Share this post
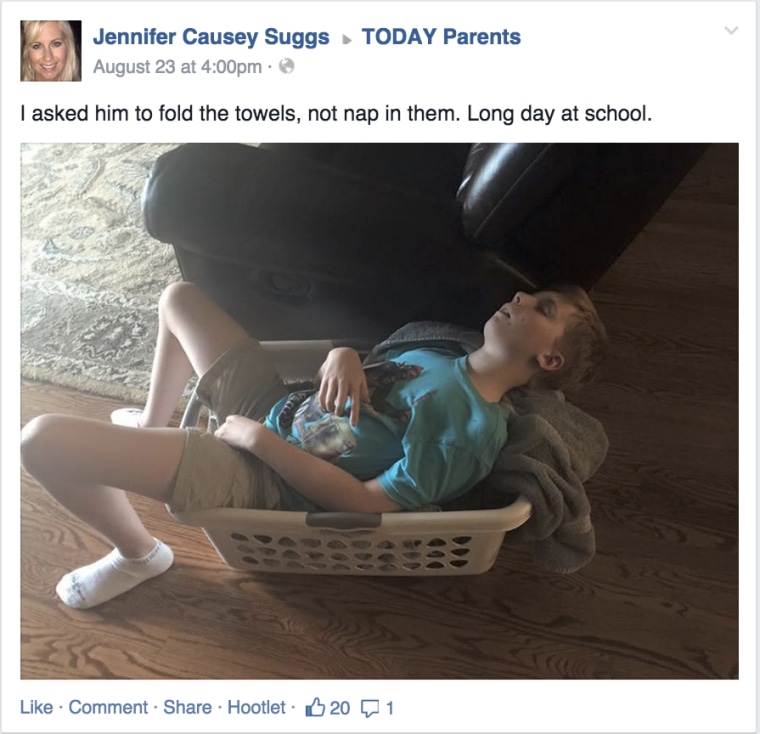Screen dimensions: 760x734 click(187, 707)
